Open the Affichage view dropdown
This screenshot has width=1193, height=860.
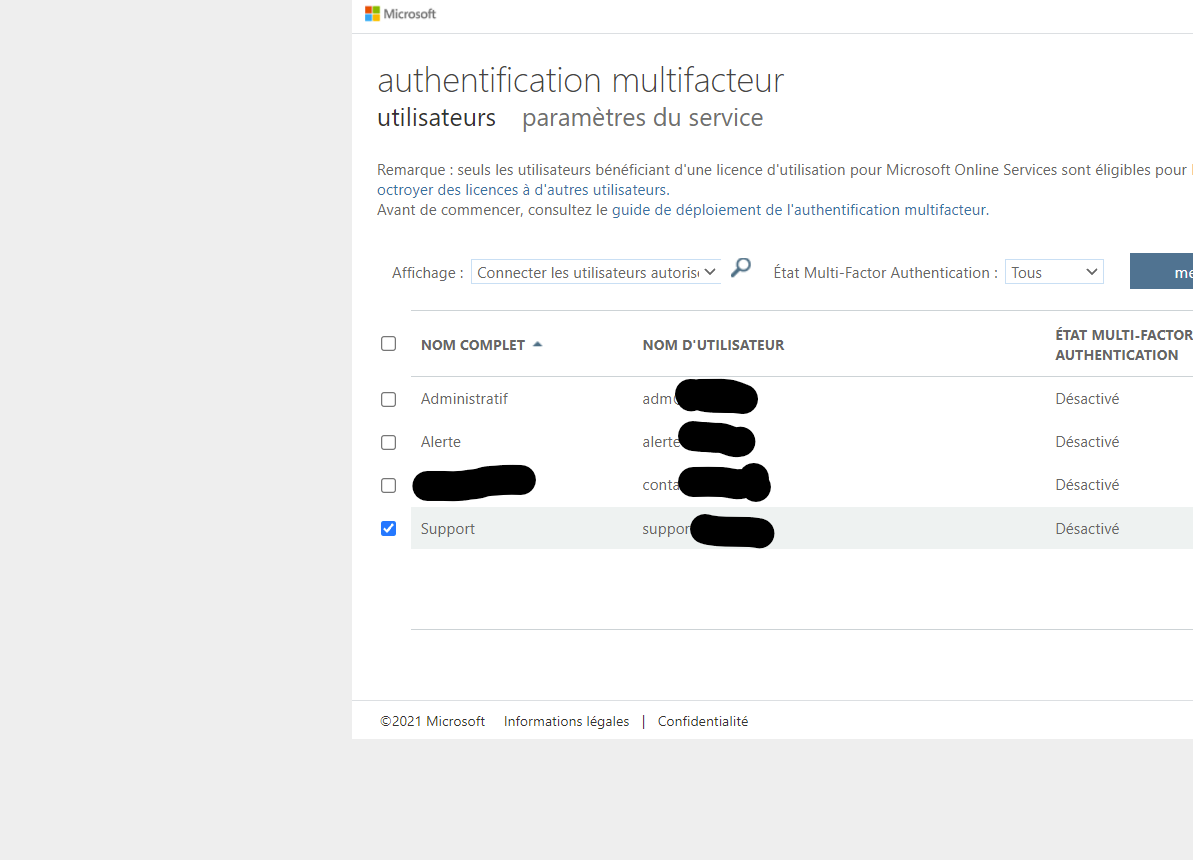[596, 272]
